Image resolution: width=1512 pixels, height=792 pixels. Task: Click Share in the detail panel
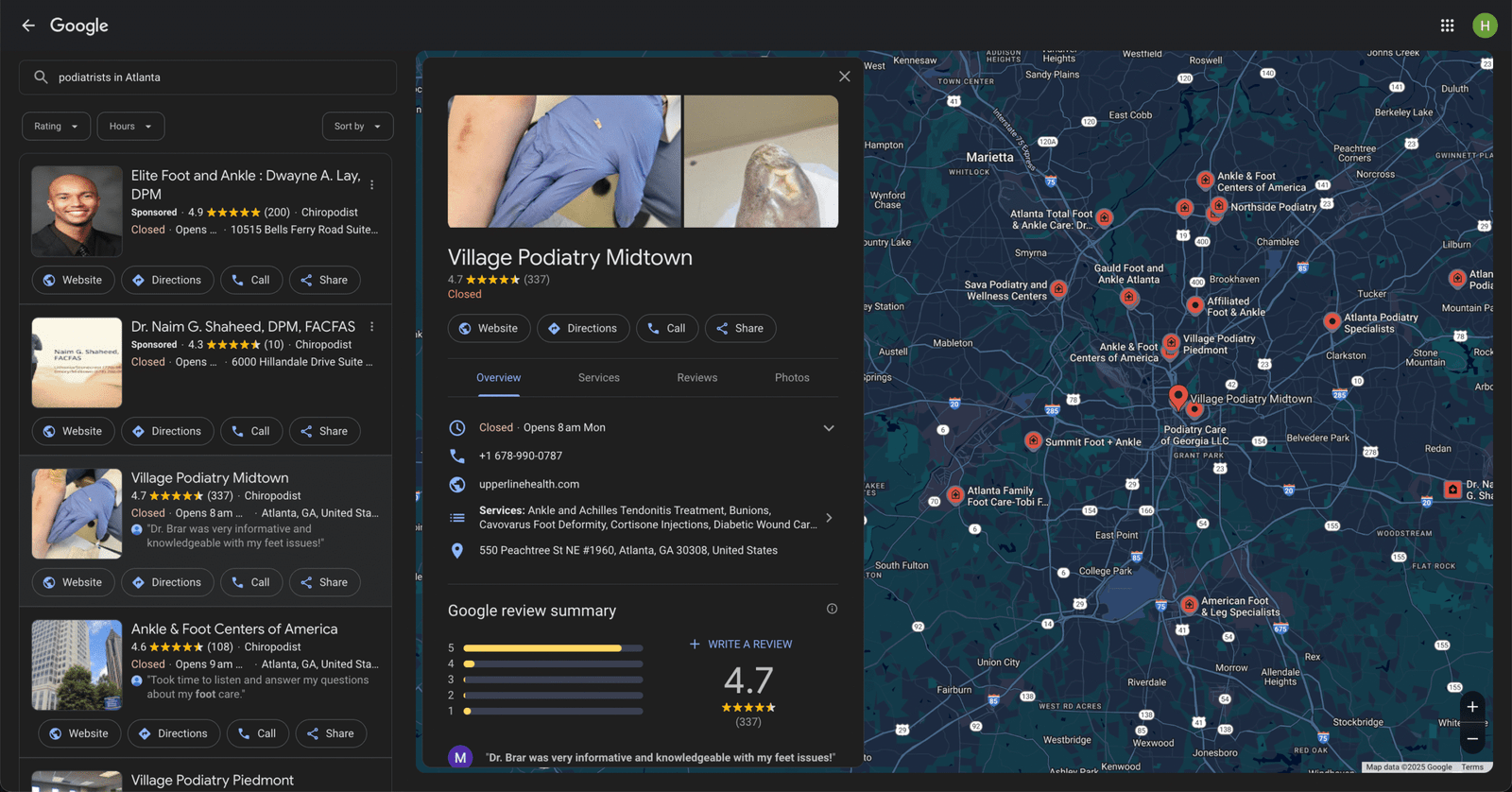pyautogui.click(x=740, y=328)
